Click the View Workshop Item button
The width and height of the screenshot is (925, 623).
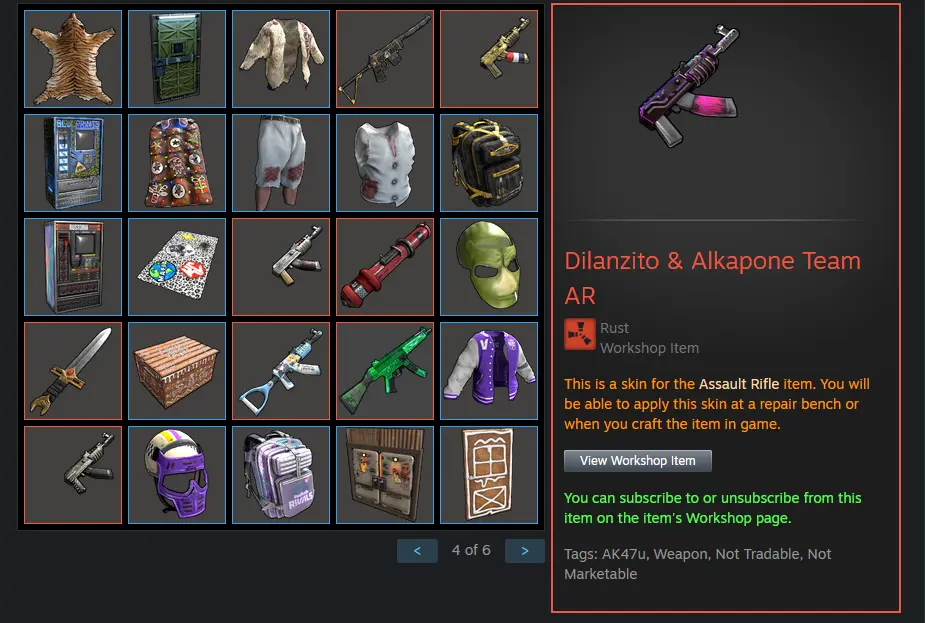(638, 461)
